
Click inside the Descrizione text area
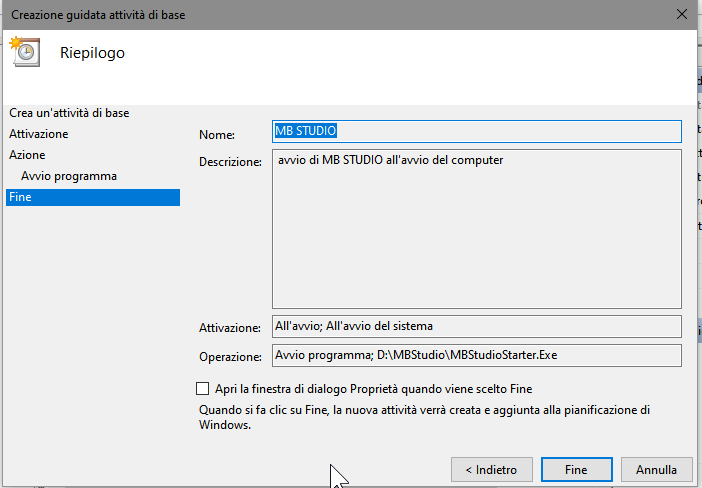coord(477,229)
